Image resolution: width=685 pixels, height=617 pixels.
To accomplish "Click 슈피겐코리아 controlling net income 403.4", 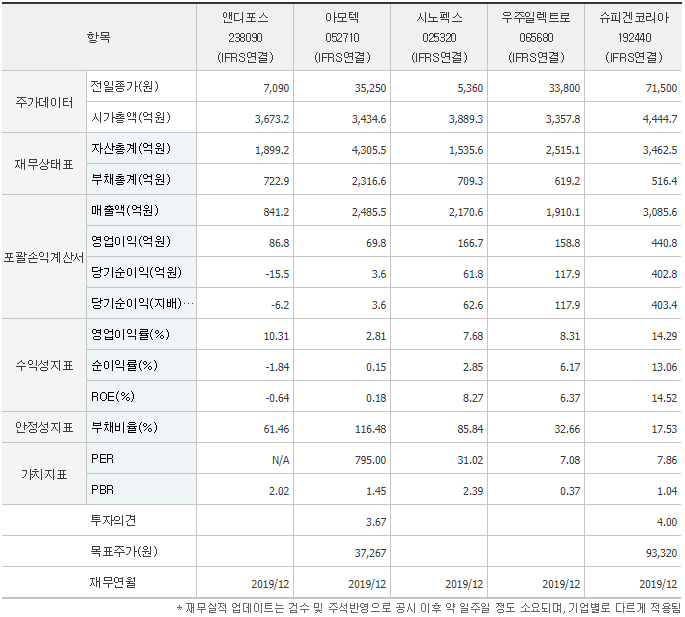I will coord(664,305).
